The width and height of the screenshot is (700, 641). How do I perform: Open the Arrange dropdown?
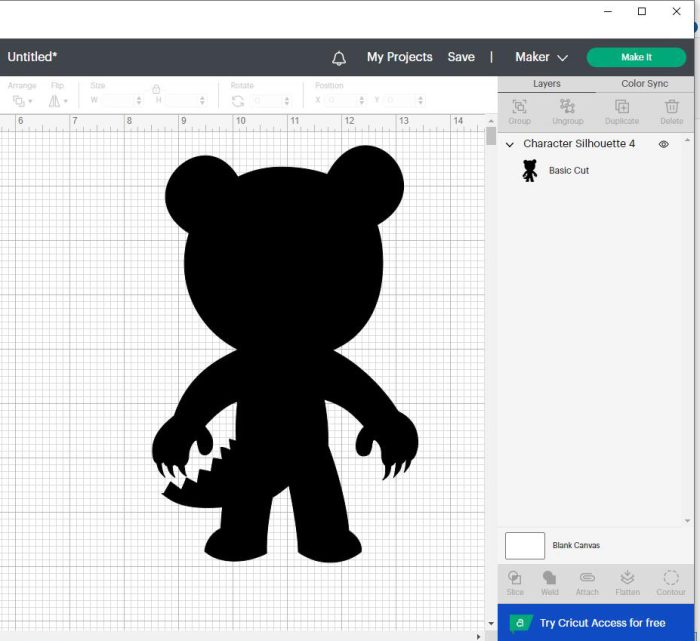tap(22, 101)
